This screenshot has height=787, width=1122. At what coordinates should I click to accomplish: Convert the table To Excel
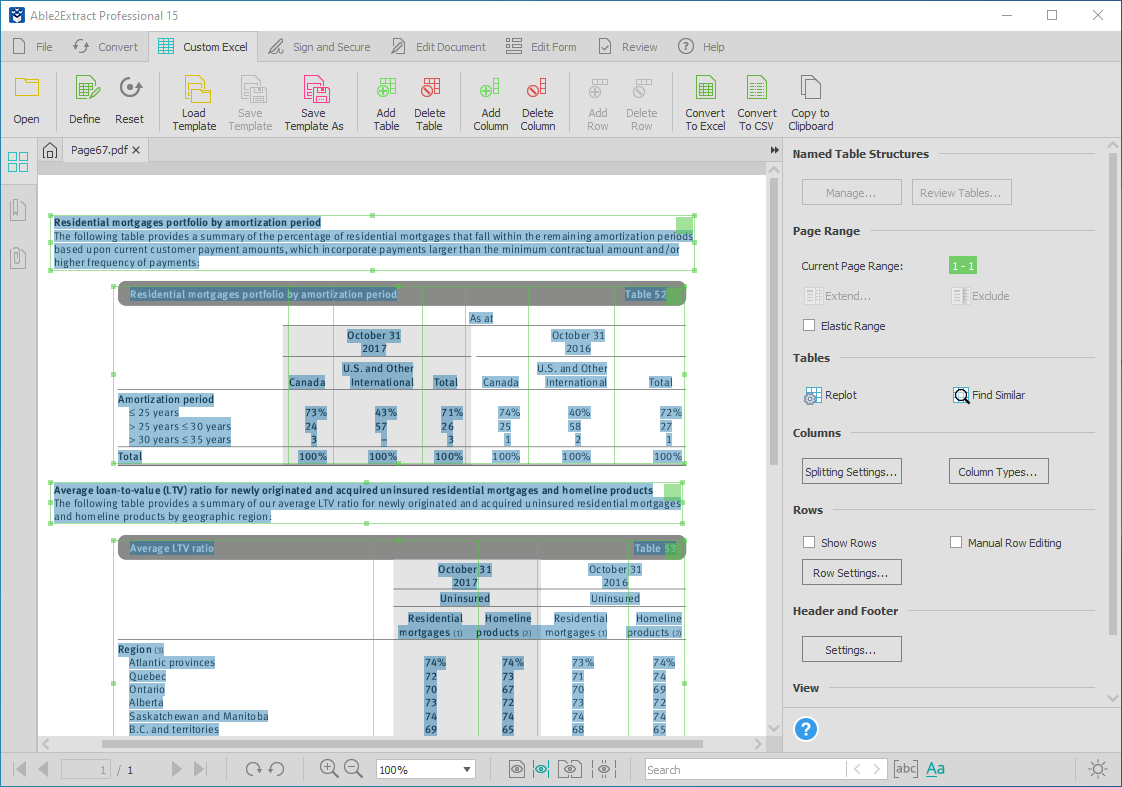[705, 100]
